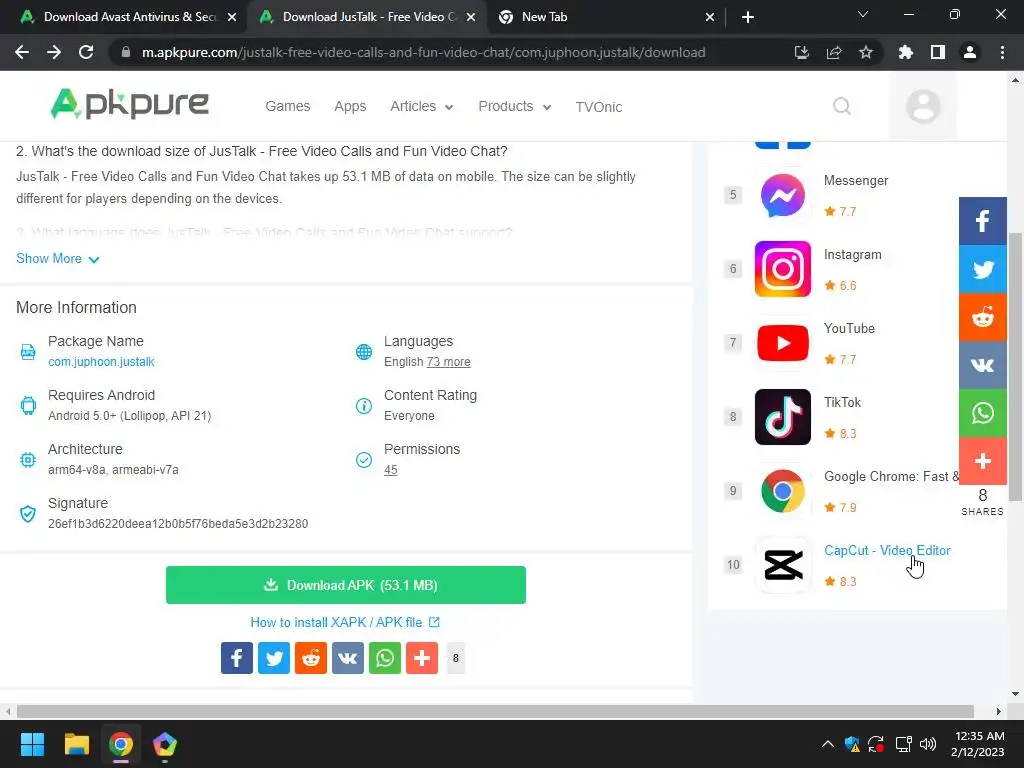Open Chrome three-dot menu

[1002, 52]
